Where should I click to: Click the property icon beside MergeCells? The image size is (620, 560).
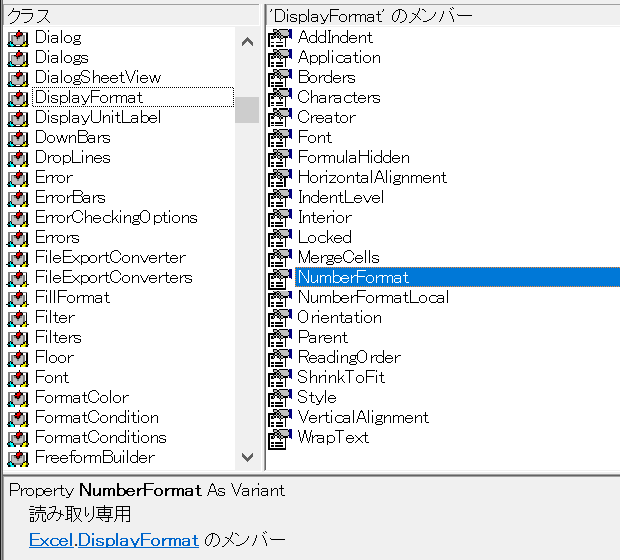coord(280,258)
